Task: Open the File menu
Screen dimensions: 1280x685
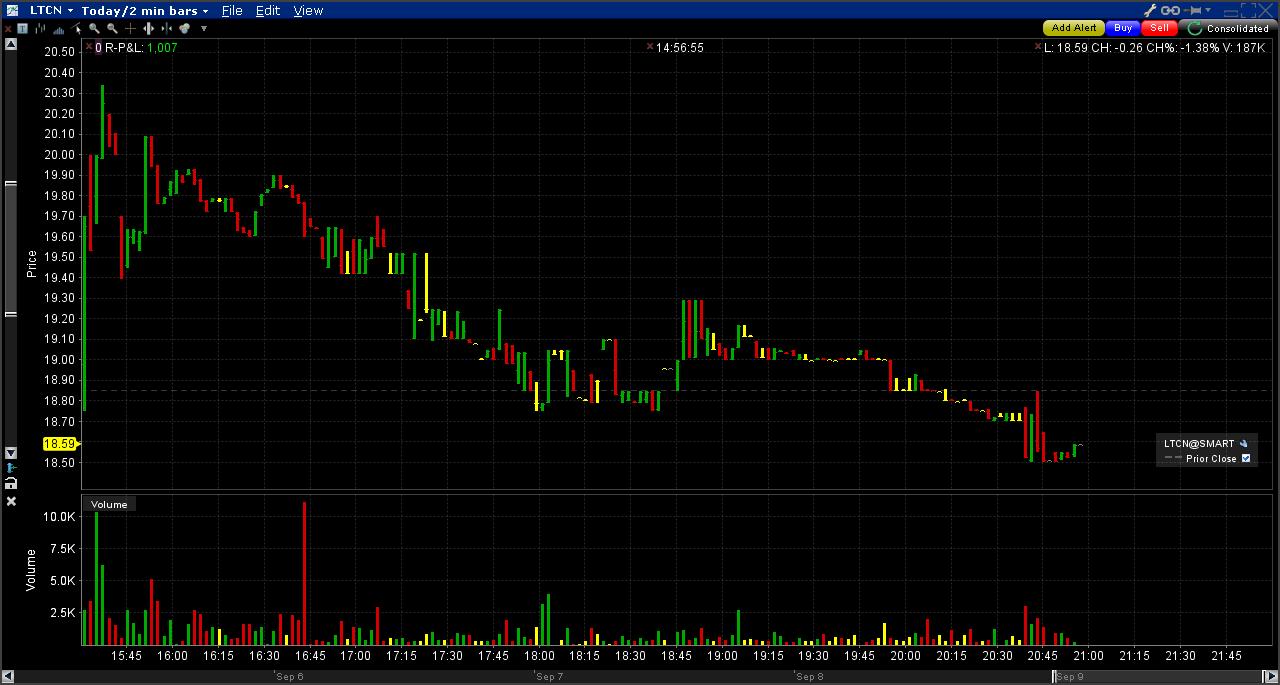Action: tap(232, 11)
